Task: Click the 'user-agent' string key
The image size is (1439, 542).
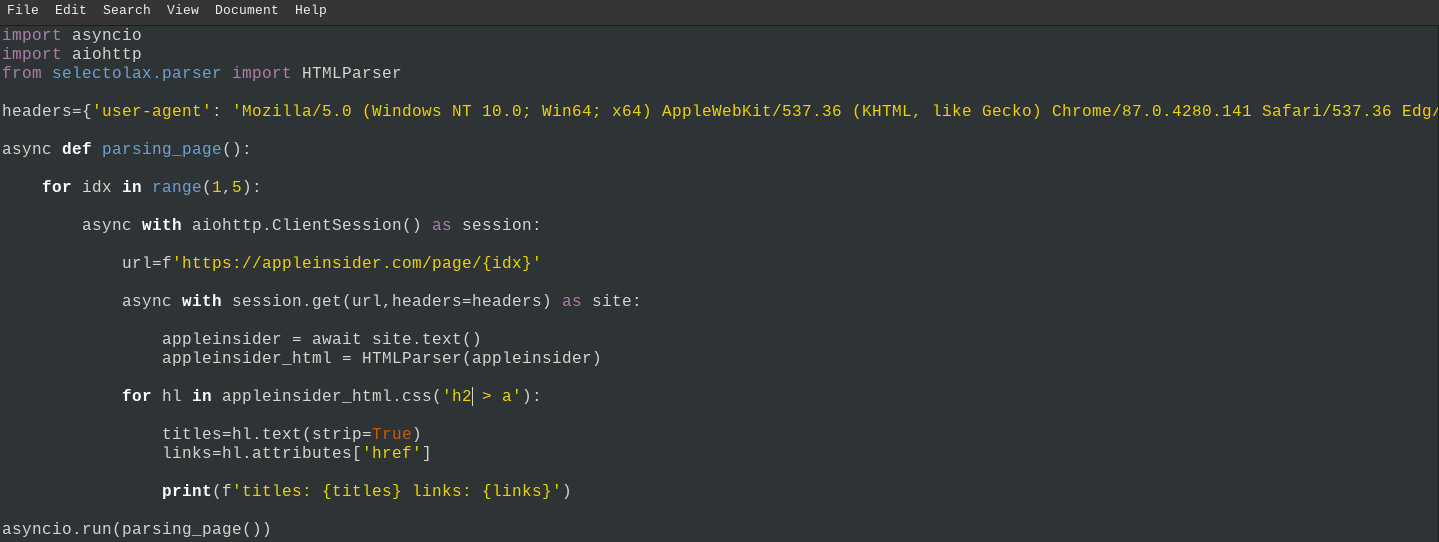Action: 152,112
